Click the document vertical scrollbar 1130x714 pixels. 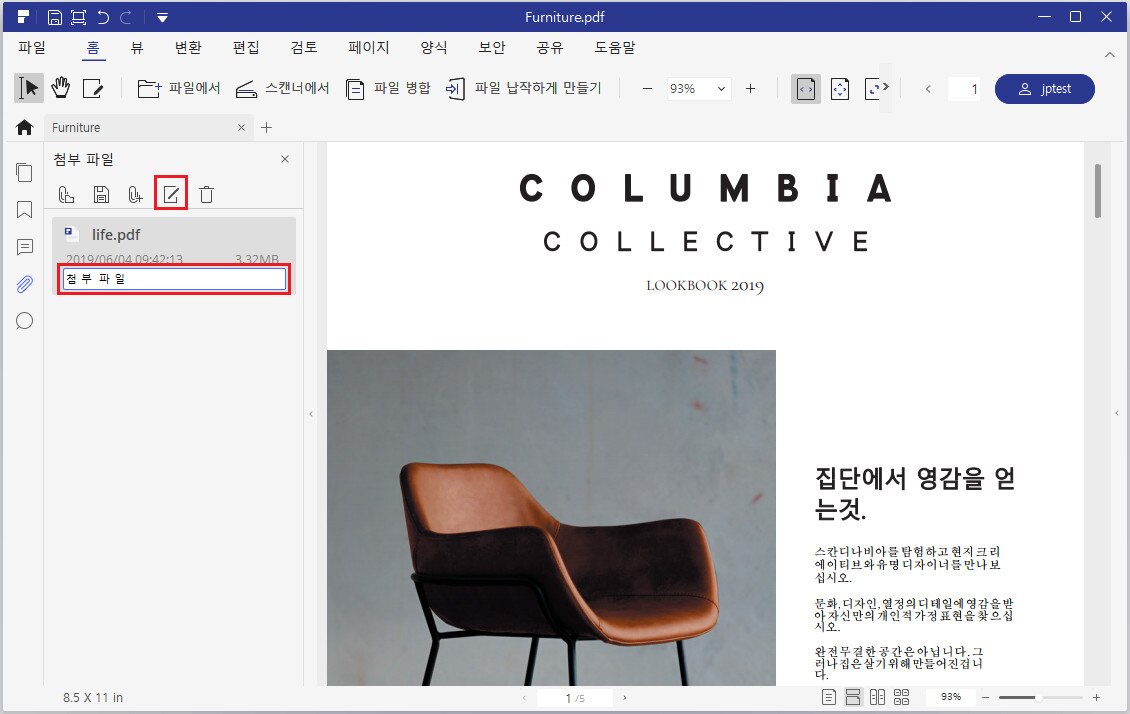click(1098, 191)
